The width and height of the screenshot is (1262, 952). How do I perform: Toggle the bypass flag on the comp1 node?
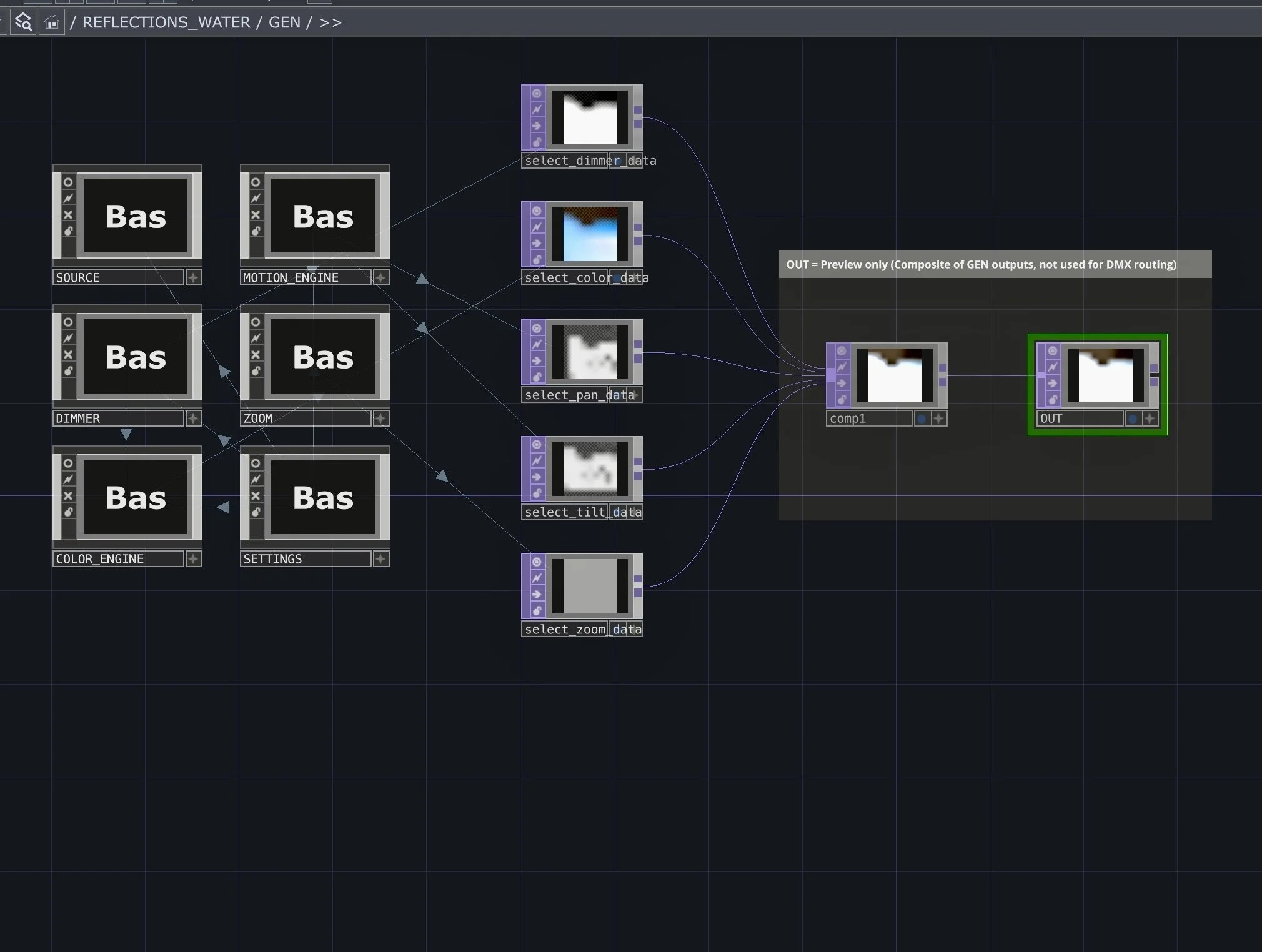[x=841, y=367]
